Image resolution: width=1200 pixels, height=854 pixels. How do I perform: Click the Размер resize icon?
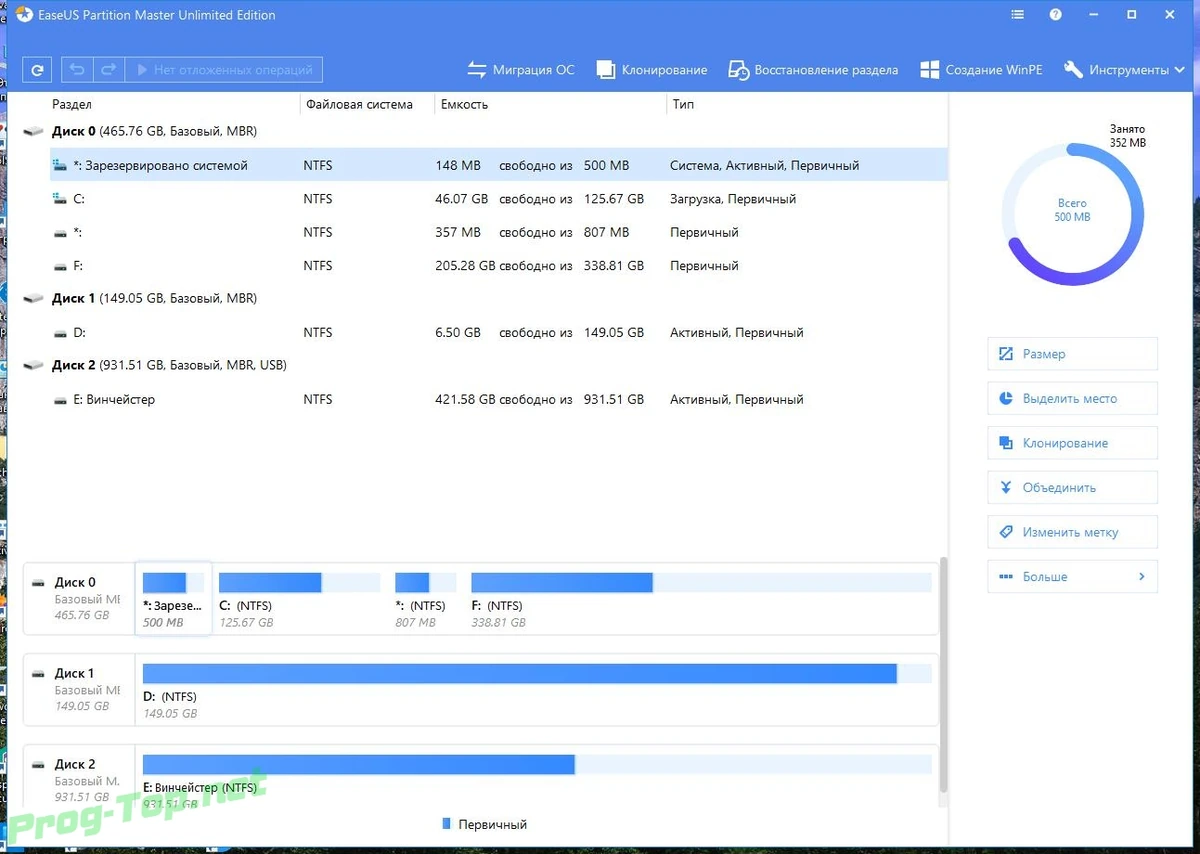1006,354
